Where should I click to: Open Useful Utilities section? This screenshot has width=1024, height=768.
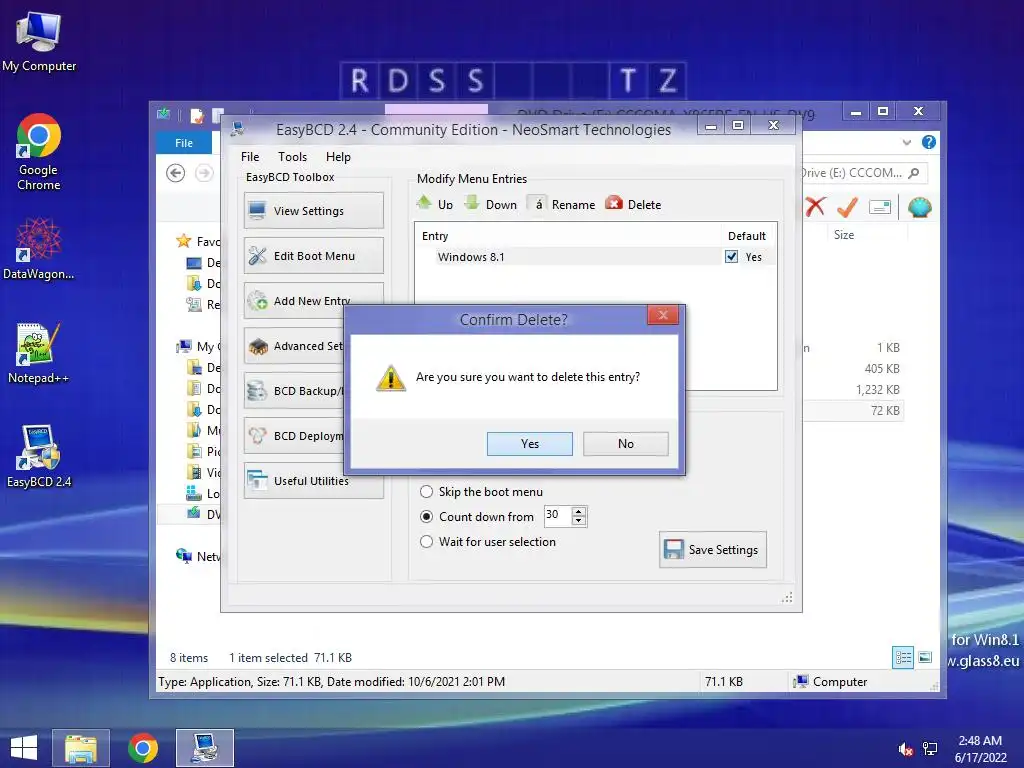click(x=311, y=481)
